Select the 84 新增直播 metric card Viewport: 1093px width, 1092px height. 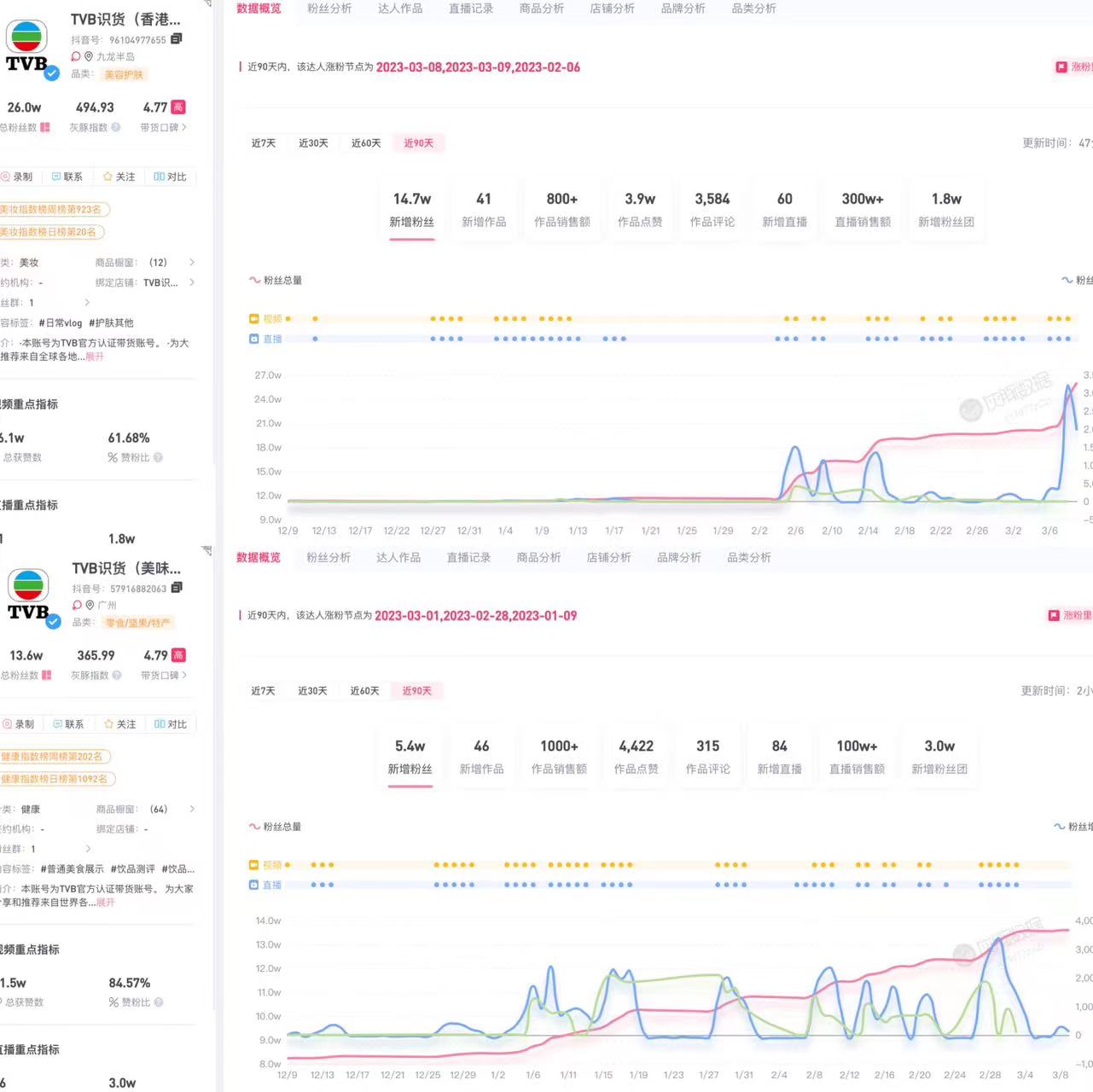coord(779,757)
